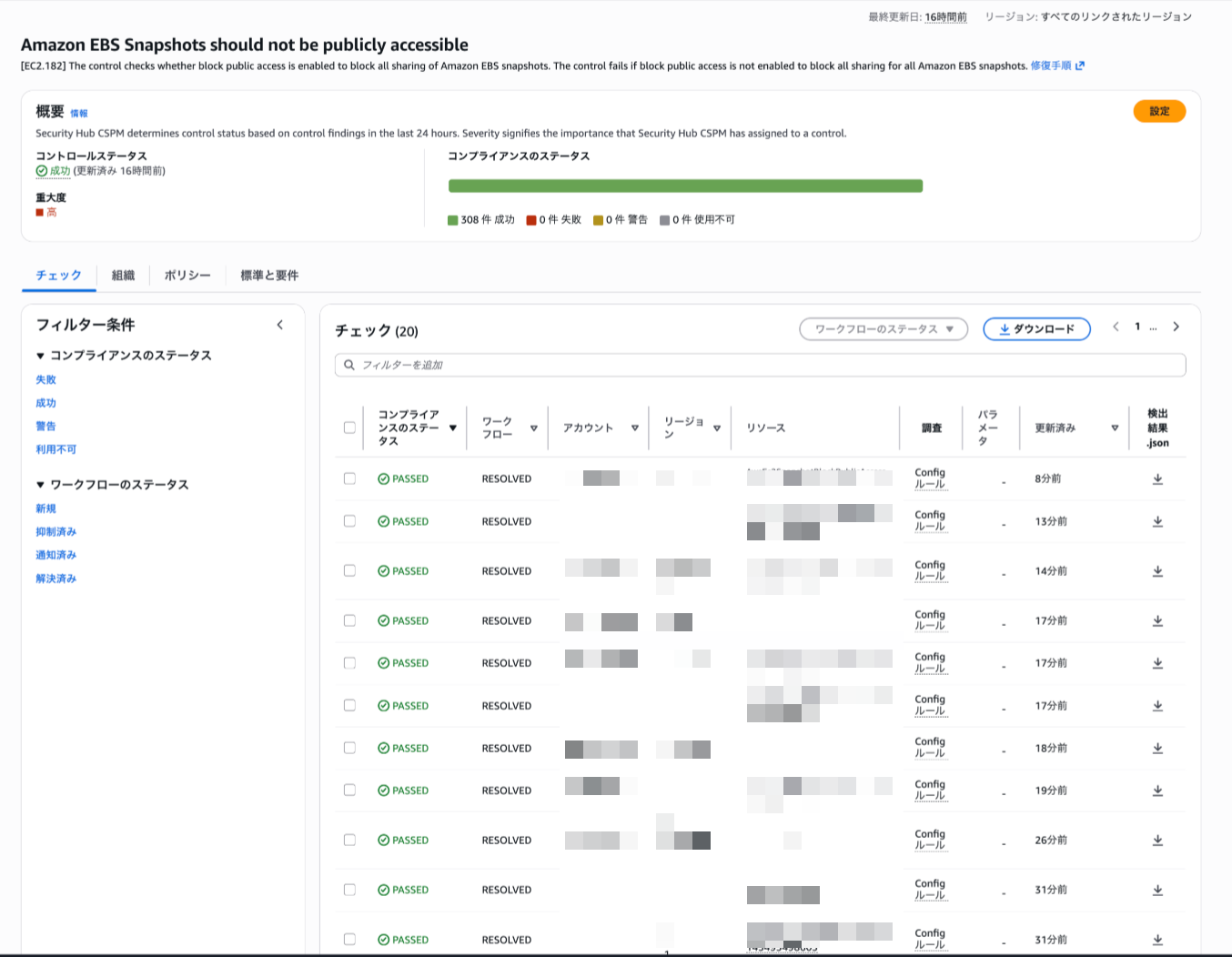1232x957 pixels.
Task: Switch to the 標準と要件 tab
Action: point(269,276)
